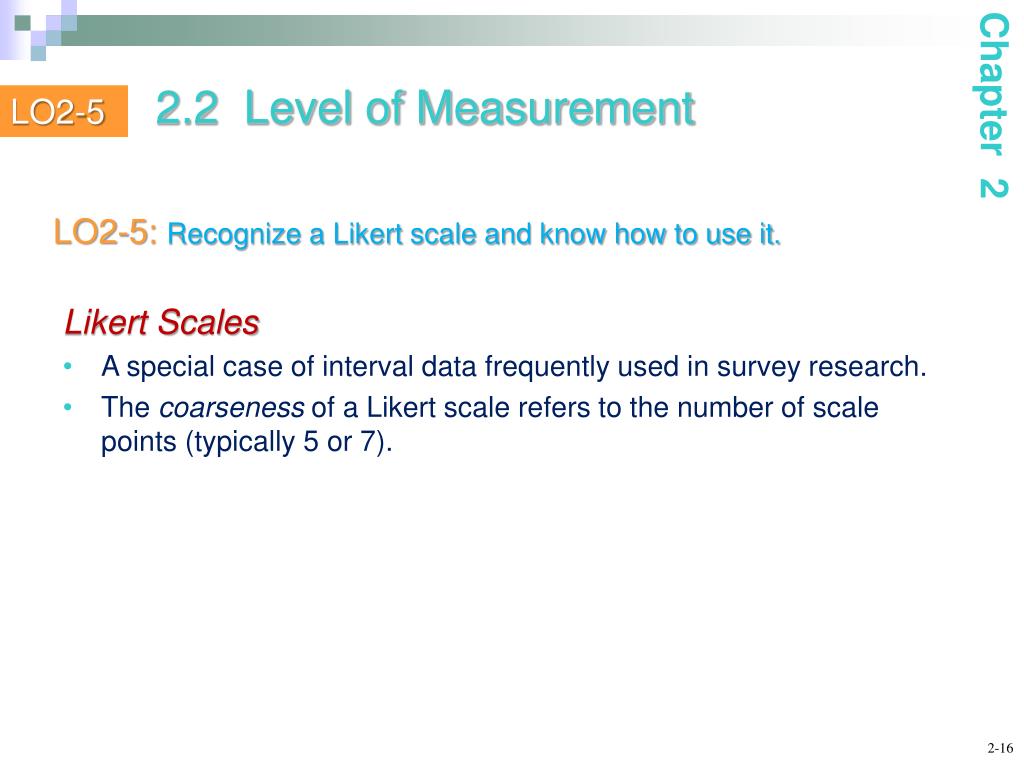
Task: Click the orange LO2-5 badge
Action: tap(58, 112)
